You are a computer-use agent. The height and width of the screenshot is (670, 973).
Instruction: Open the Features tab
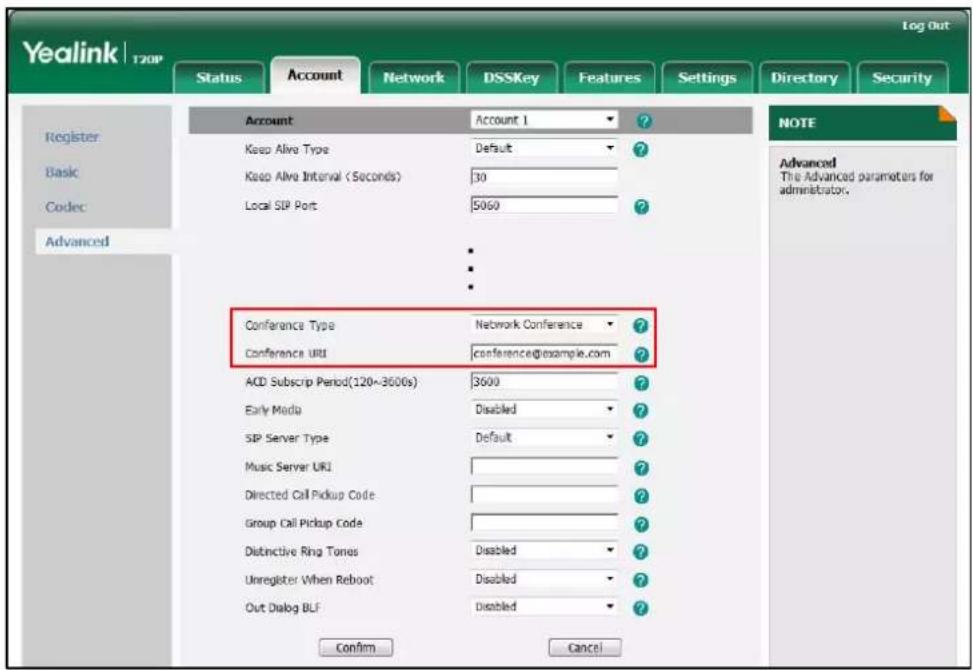tap(609, 78)
